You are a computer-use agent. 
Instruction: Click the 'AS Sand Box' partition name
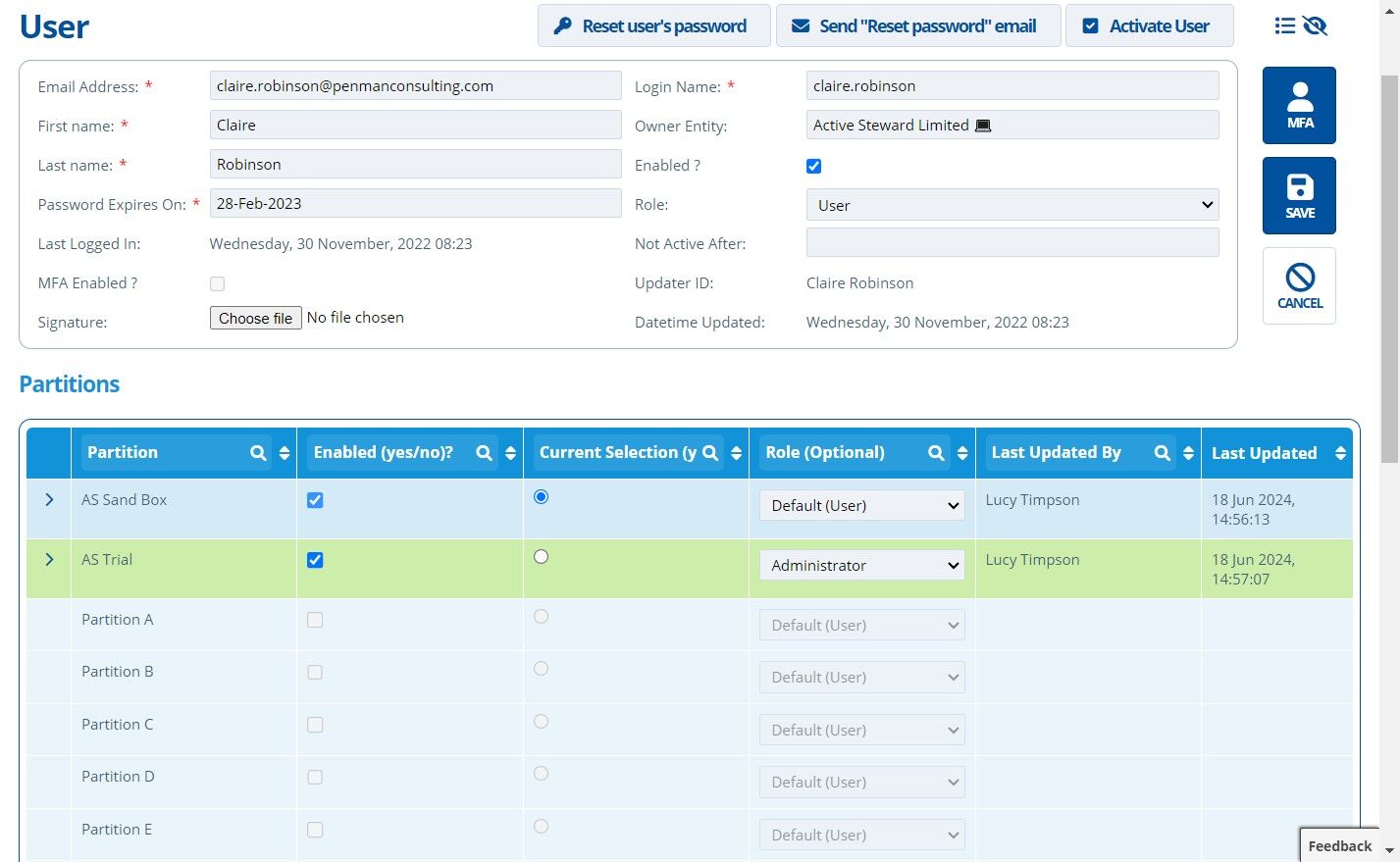124,500
